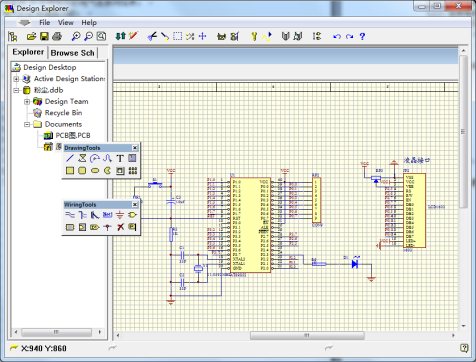Image resolution: width=476 pixels, height=362 pixels.
Task: Click the help icon in the status bar
Action: tap(464, 348)
